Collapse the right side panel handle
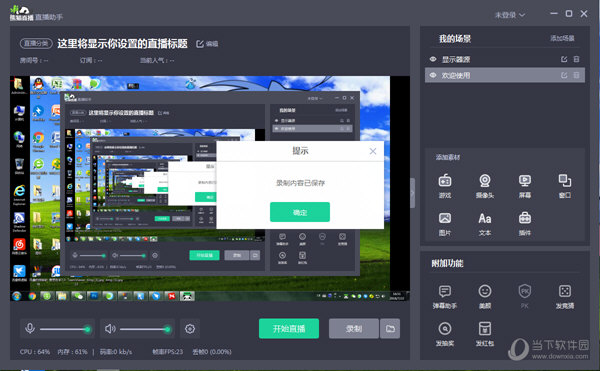This screenshot has height=371, width=600. (x=412, y=193)
